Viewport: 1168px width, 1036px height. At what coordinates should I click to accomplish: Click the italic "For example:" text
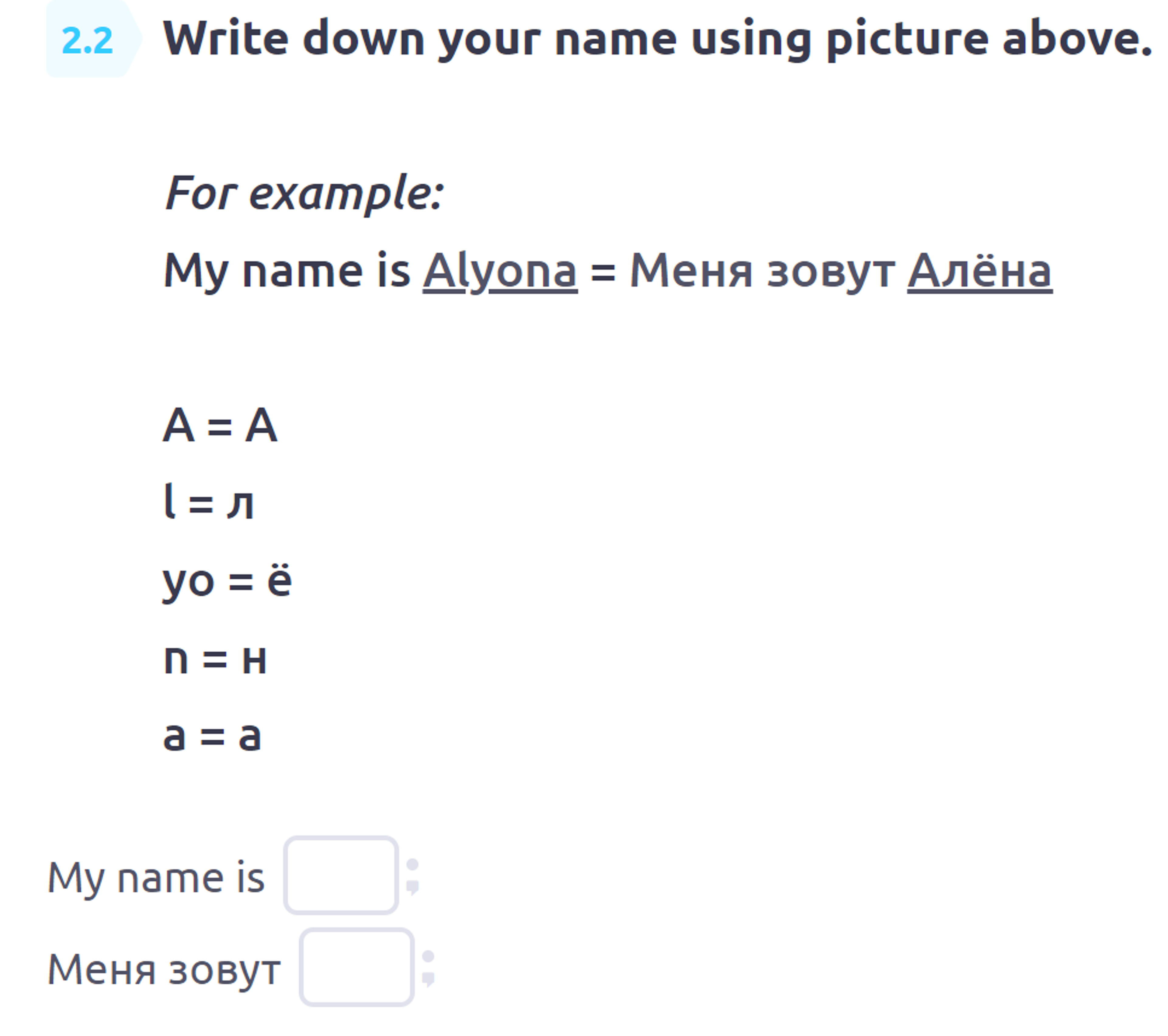(x=304, y=194)
